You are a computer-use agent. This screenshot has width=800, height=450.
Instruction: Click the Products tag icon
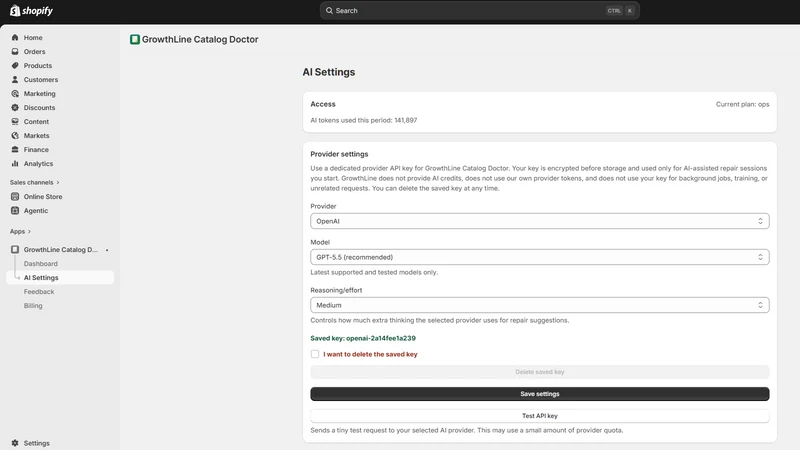[15, 65]
